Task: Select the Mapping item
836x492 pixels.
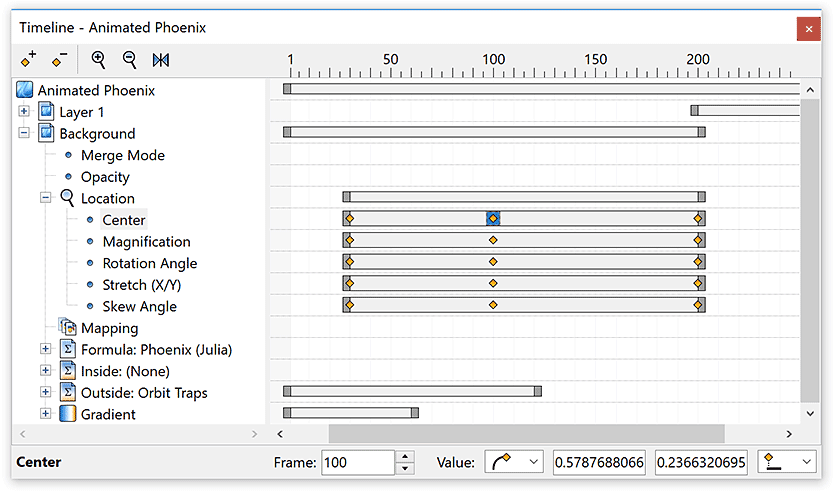Action: click(109, 328)
